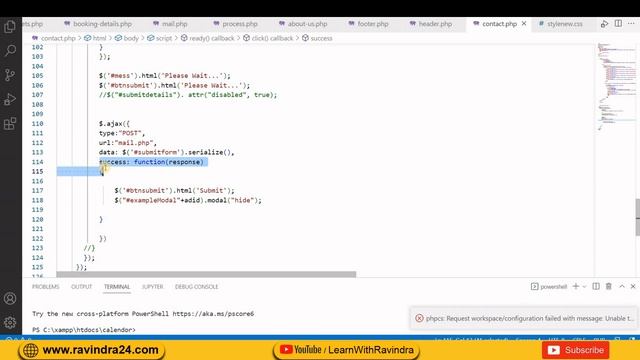The width and height of the screenshot is (640, 360).
Task: Open the PROBLEMS panel tab
Action: [46, 287]
